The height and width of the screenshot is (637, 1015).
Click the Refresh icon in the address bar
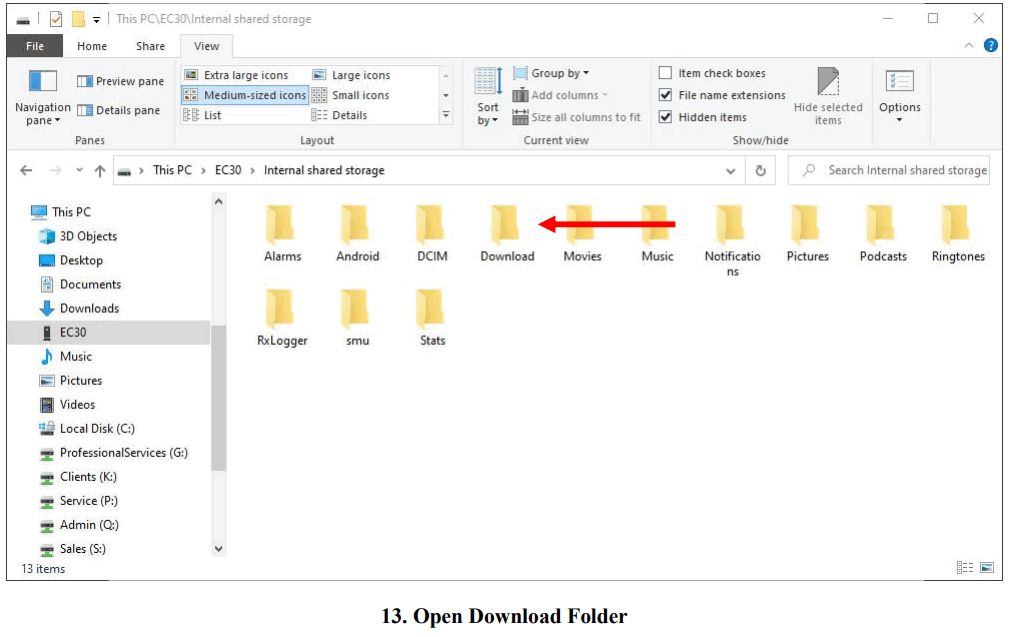(x=761, y=170)
